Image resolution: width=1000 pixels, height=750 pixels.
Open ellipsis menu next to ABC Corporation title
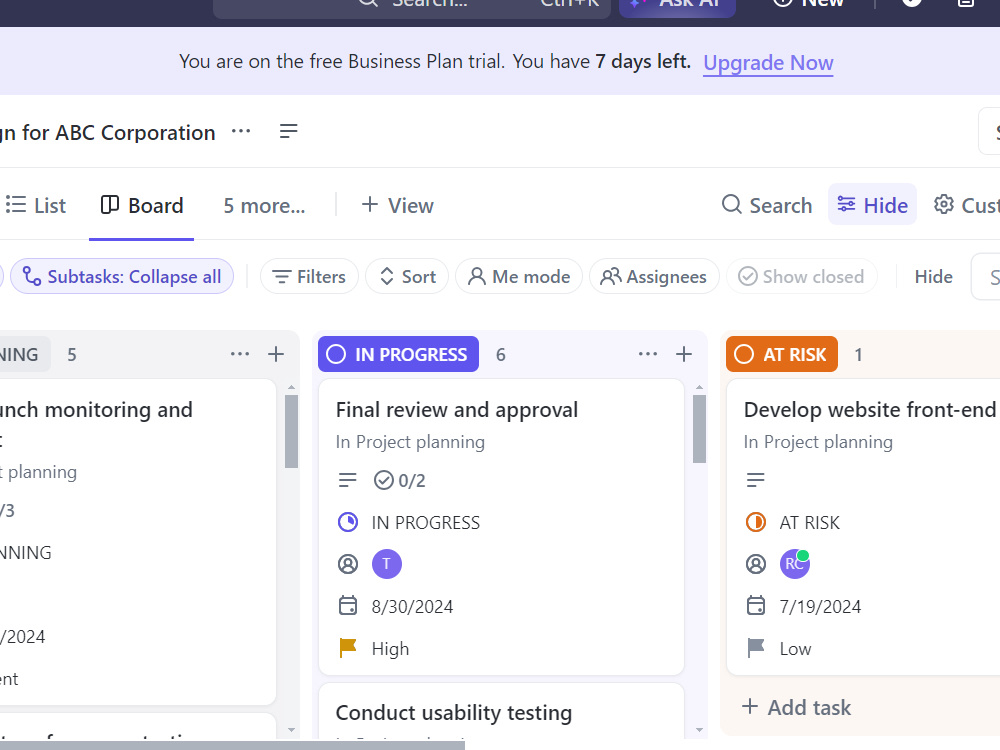tap(241, 131)
